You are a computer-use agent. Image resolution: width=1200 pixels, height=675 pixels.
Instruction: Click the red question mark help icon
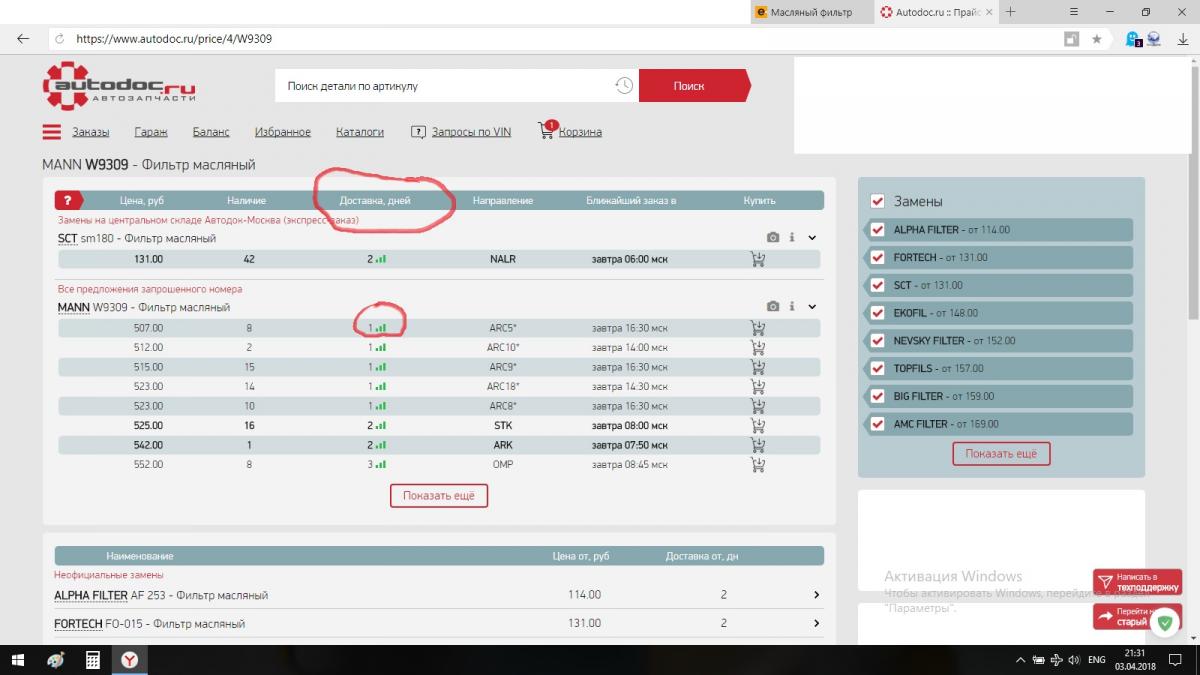(68, 200)
